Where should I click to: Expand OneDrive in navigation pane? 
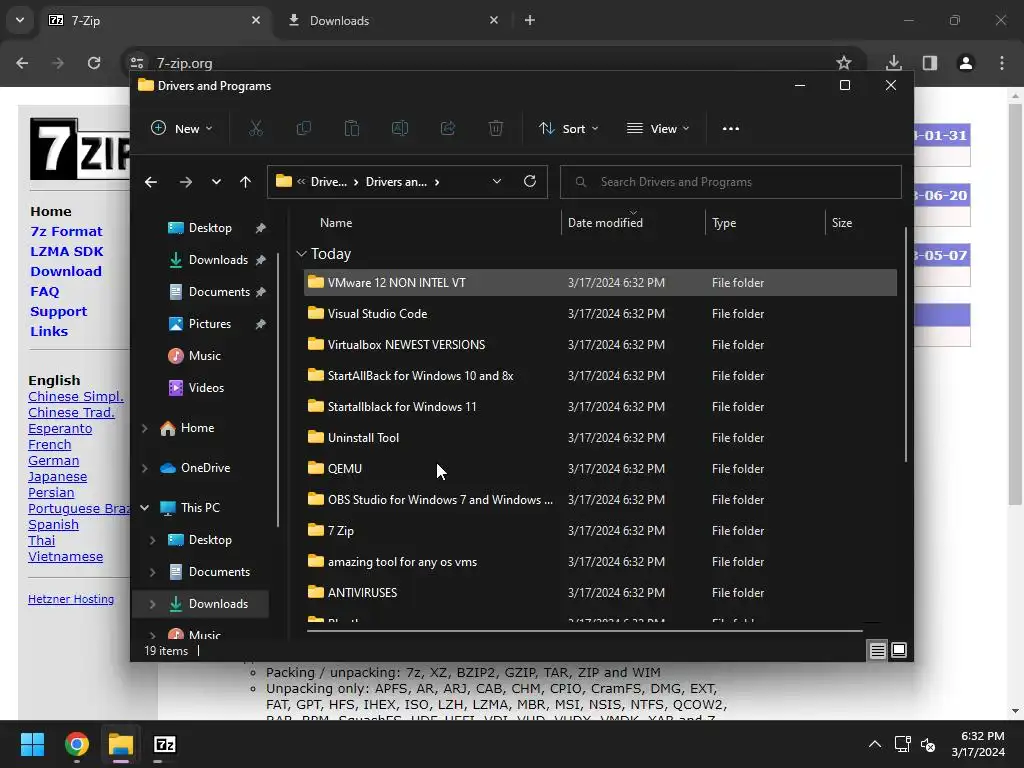[144, 468]
